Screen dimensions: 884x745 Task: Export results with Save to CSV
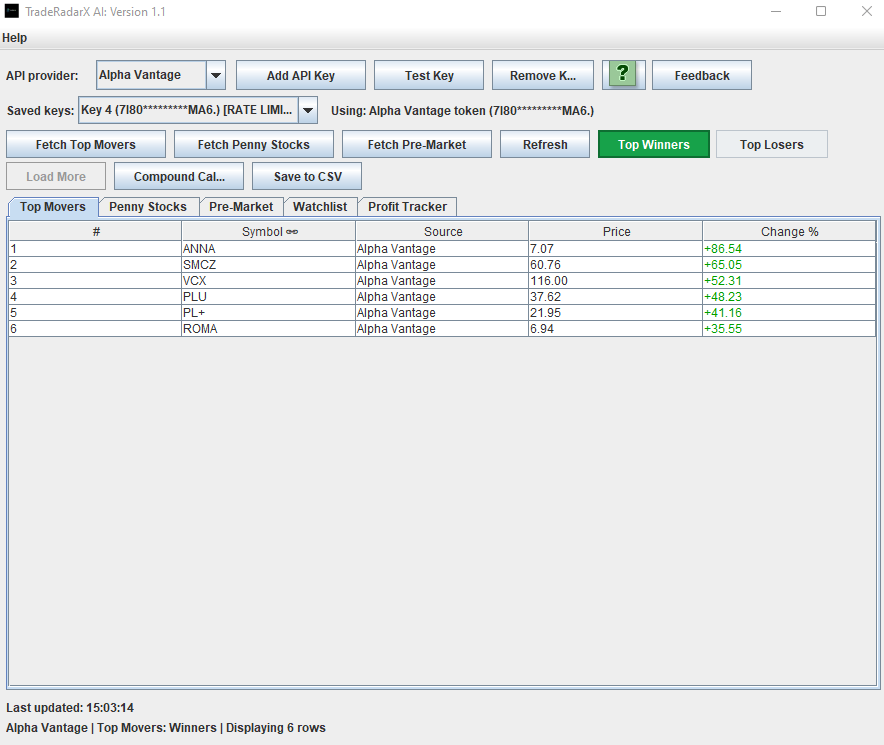tap(306, 176)
